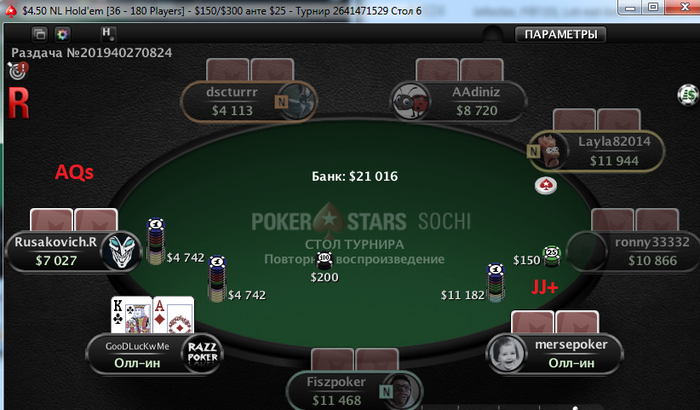Open the ПАРАМЕТРЫ options button

[561, 34]
